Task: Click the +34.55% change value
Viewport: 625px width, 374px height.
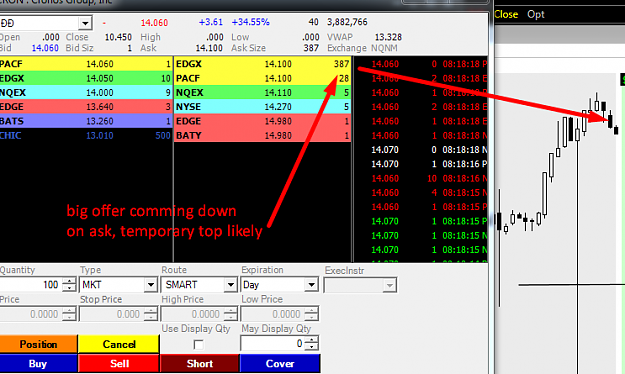Action: tap(250, 22)
